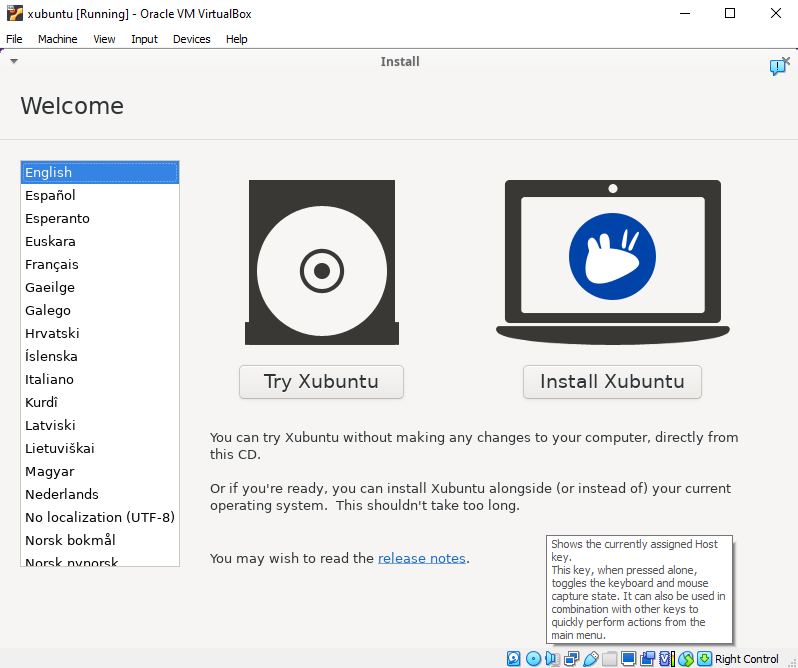Choose Íslenska language
The image size is (798, 668).
pyautogui.click(x=100, y=356)
